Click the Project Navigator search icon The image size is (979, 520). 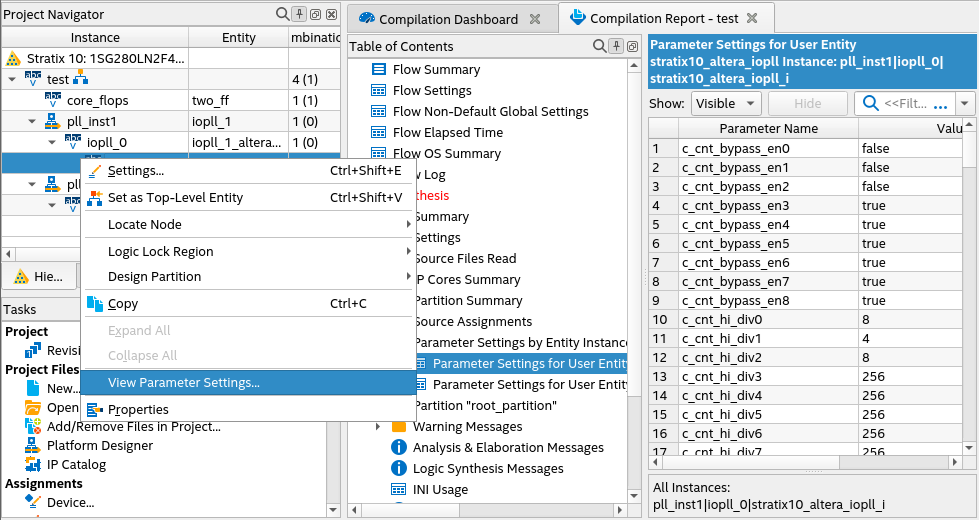click(283, 14)
